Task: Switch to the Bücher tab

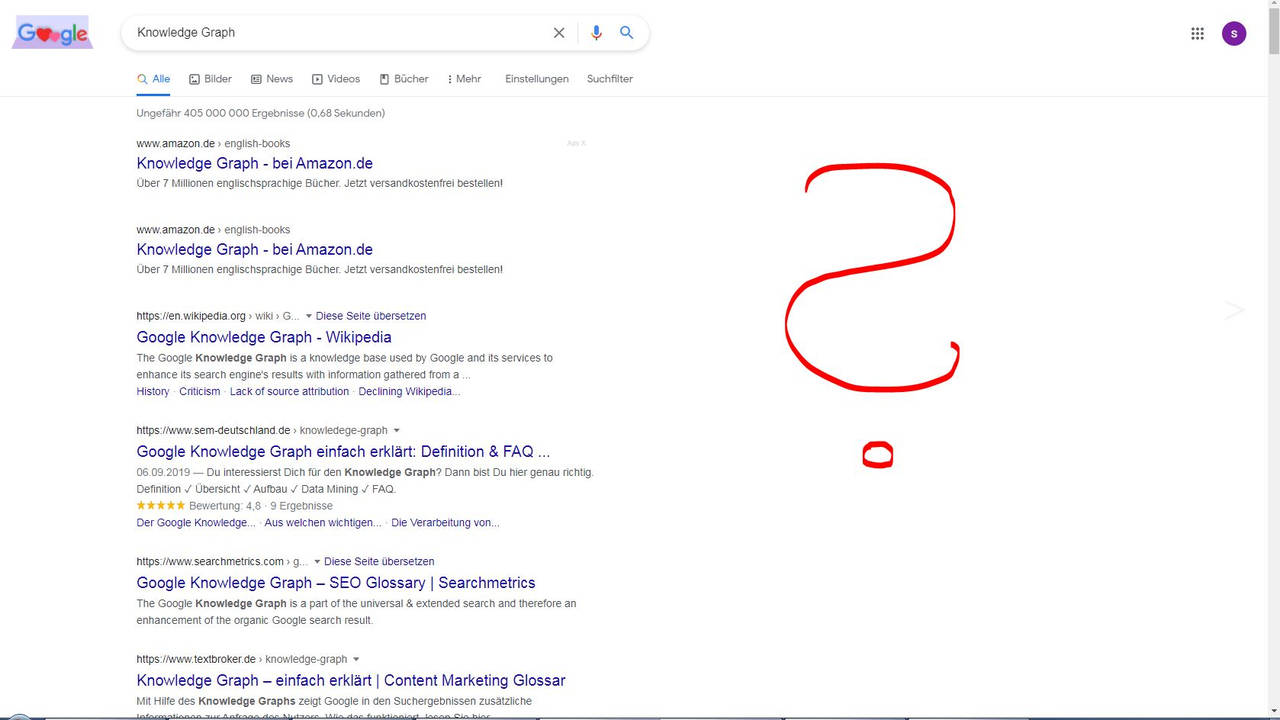Action: 404,79
